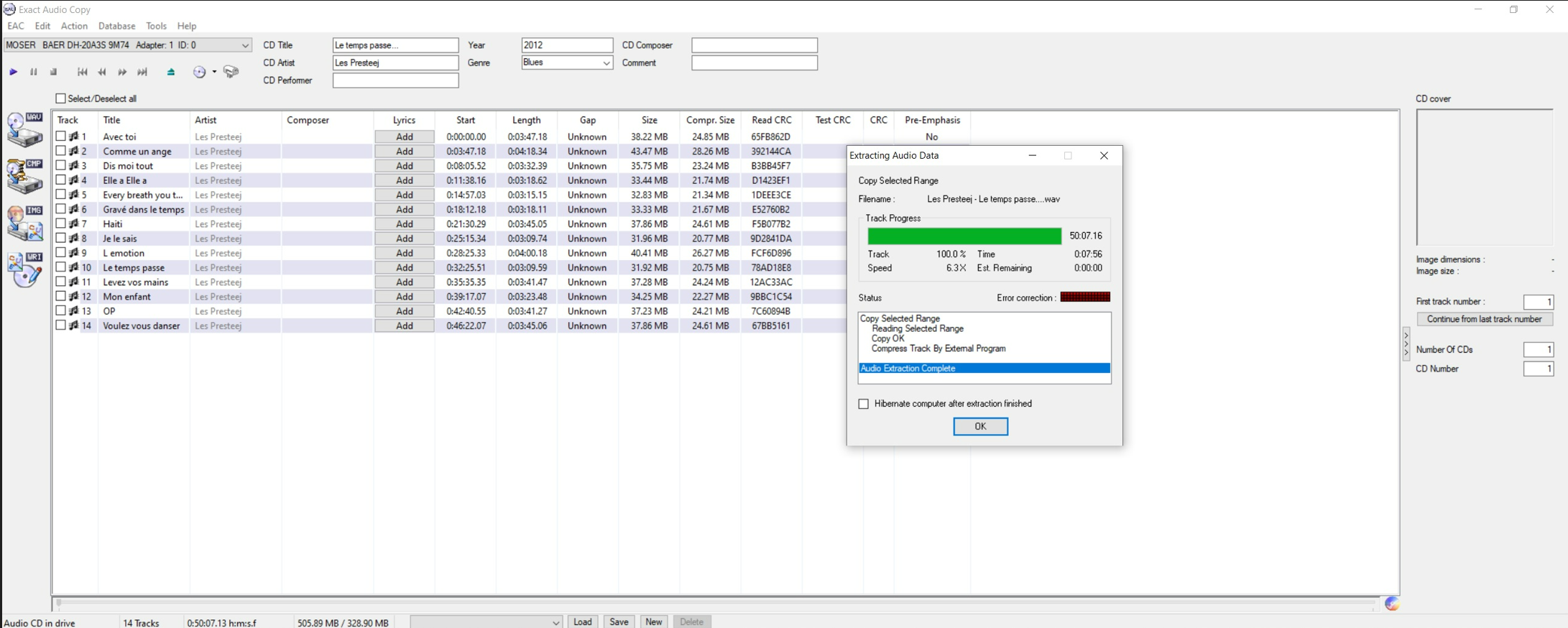Expand the side panel collapse arrows
The width and height of the screenshot is (1568, 628).
point(1406,343)
